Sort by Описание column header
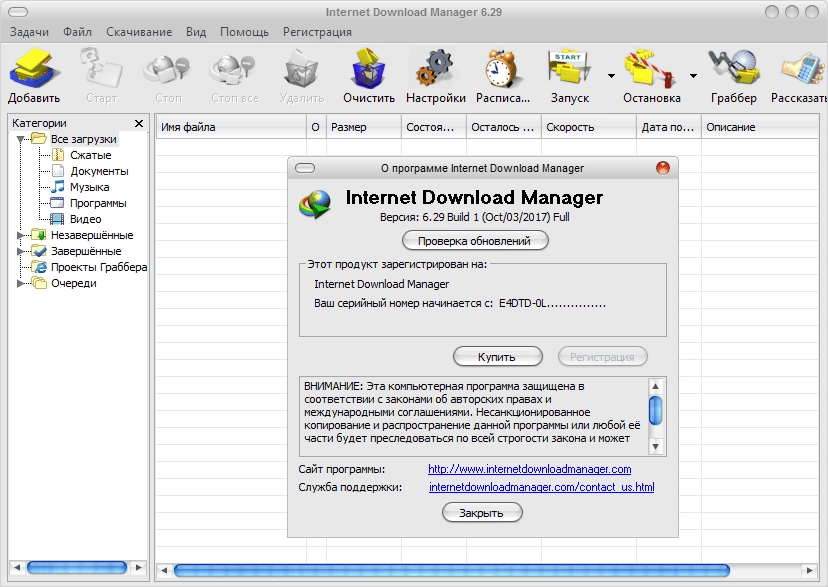This screenshot has width=828, height=587. point(759,127)
